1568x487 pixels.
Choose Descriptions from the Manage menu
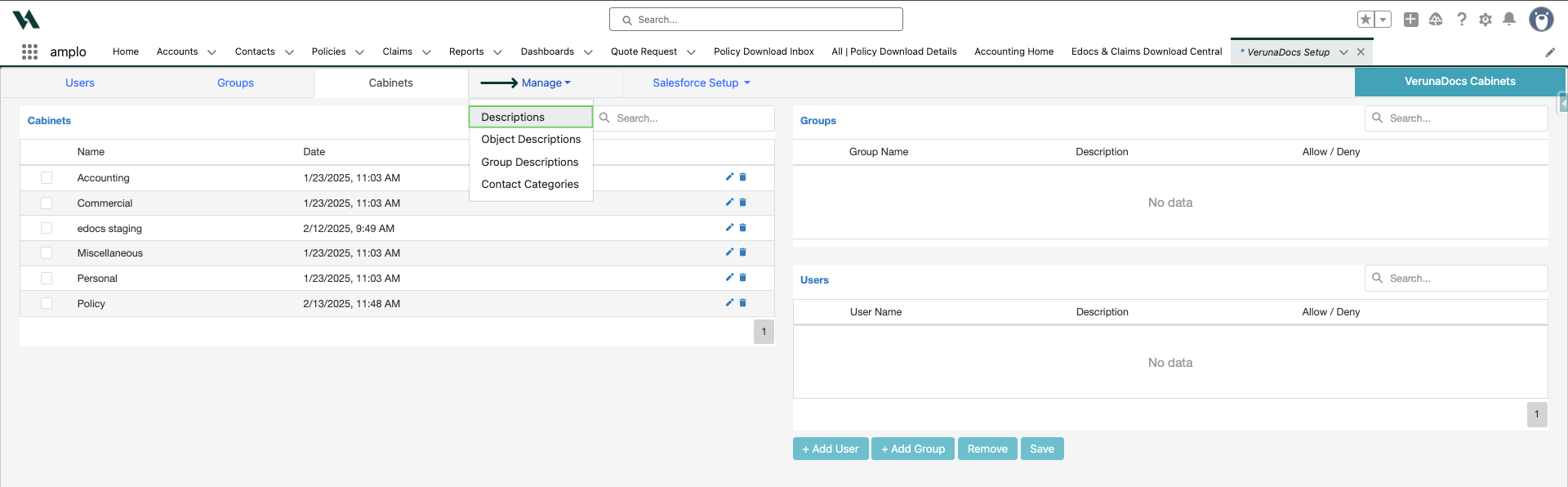pos(531,117)
